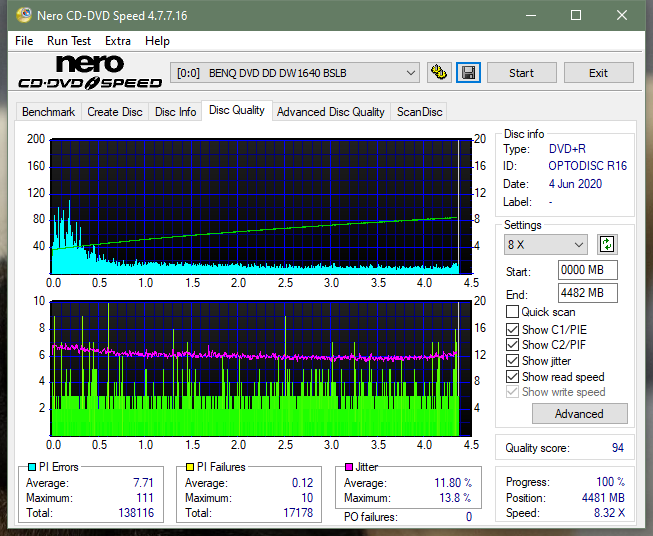Viewport: 653px width, 536px height.
Task: Click the position value 4481 MB
Action: click(x=603, y=498)
